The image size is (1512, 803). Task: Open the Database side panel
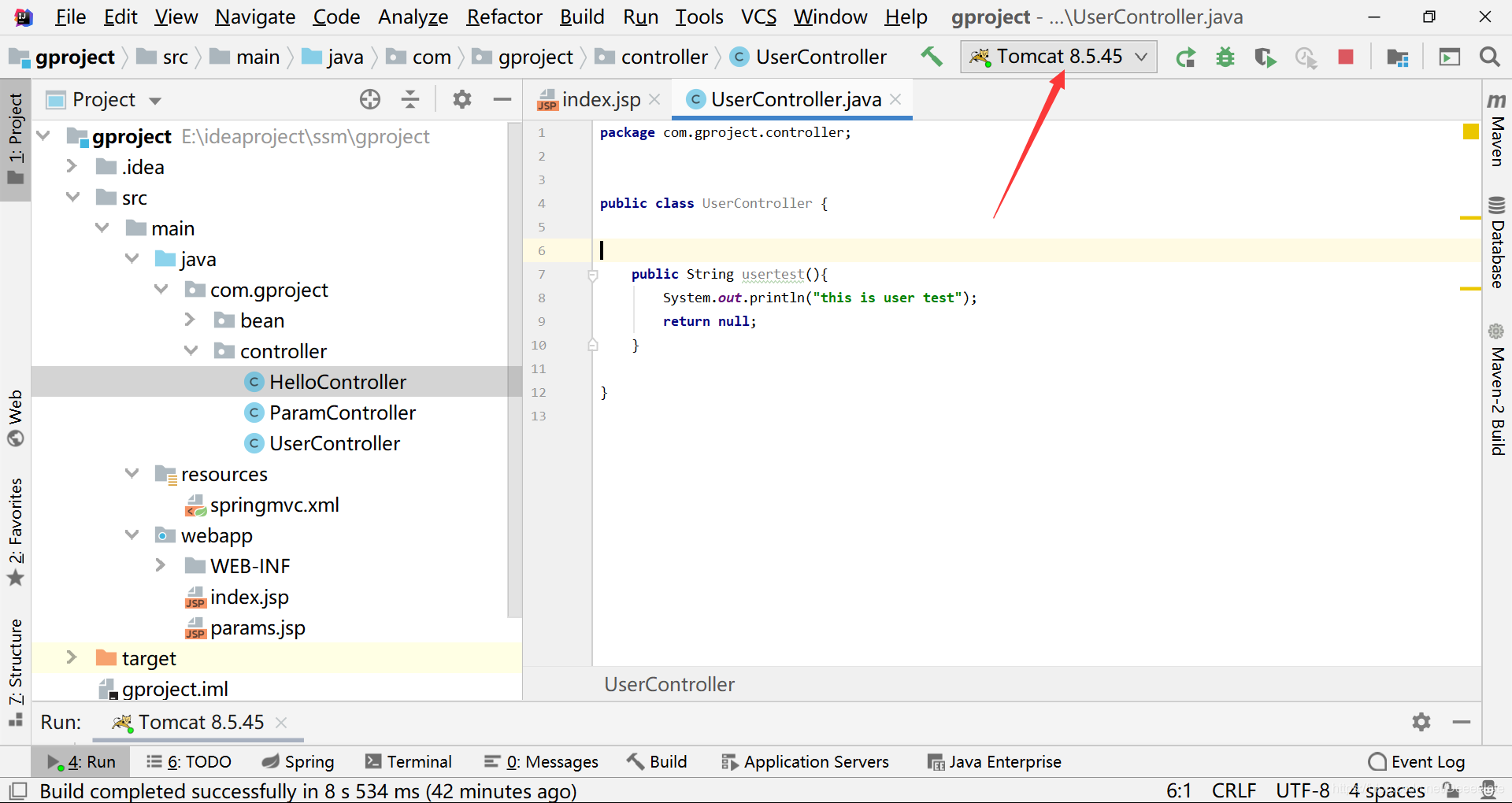tap(1497, 242)
